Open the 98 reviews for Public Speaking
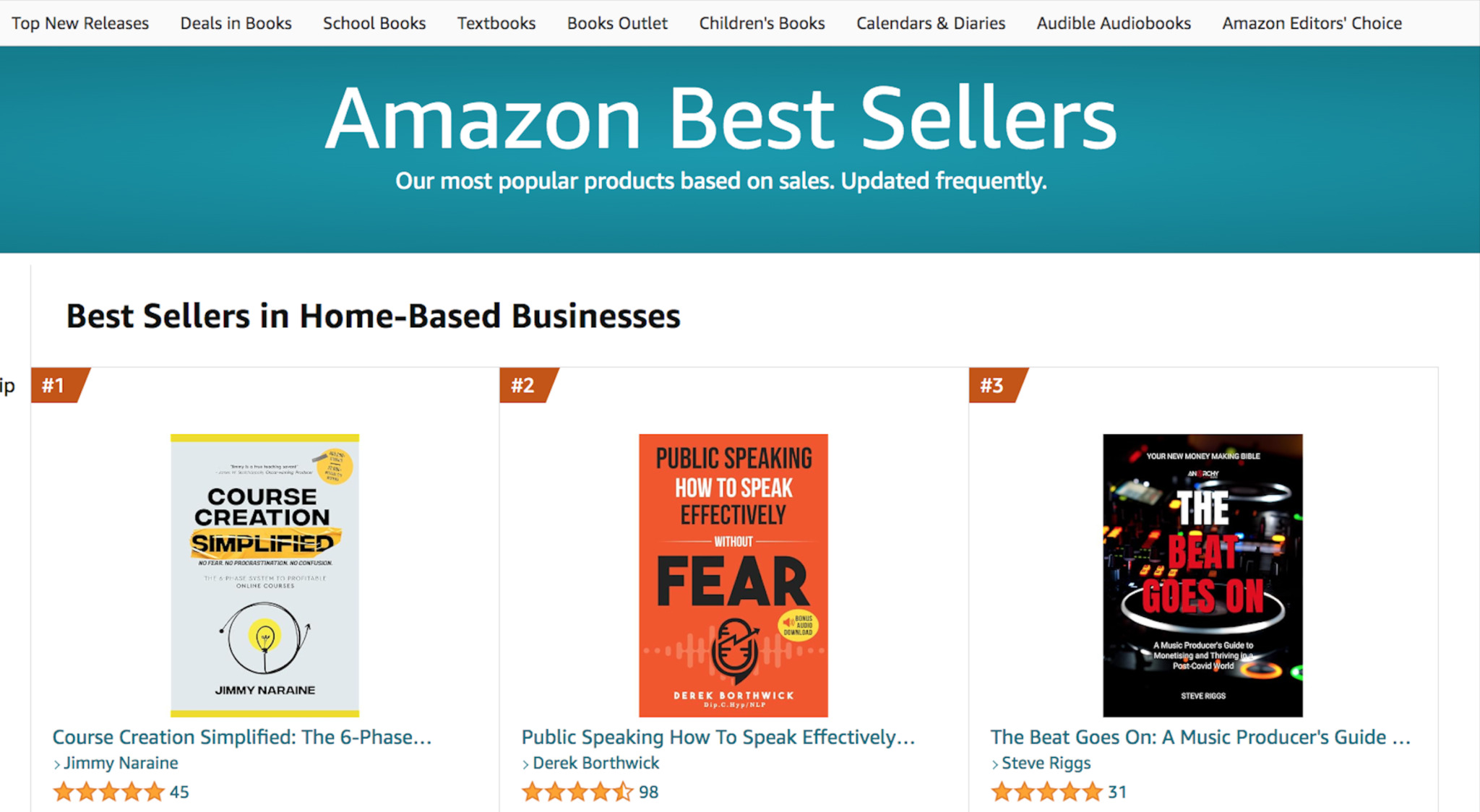Viewport: 1480px width, 812px height. pyautogui.click(x=648, y=792)
